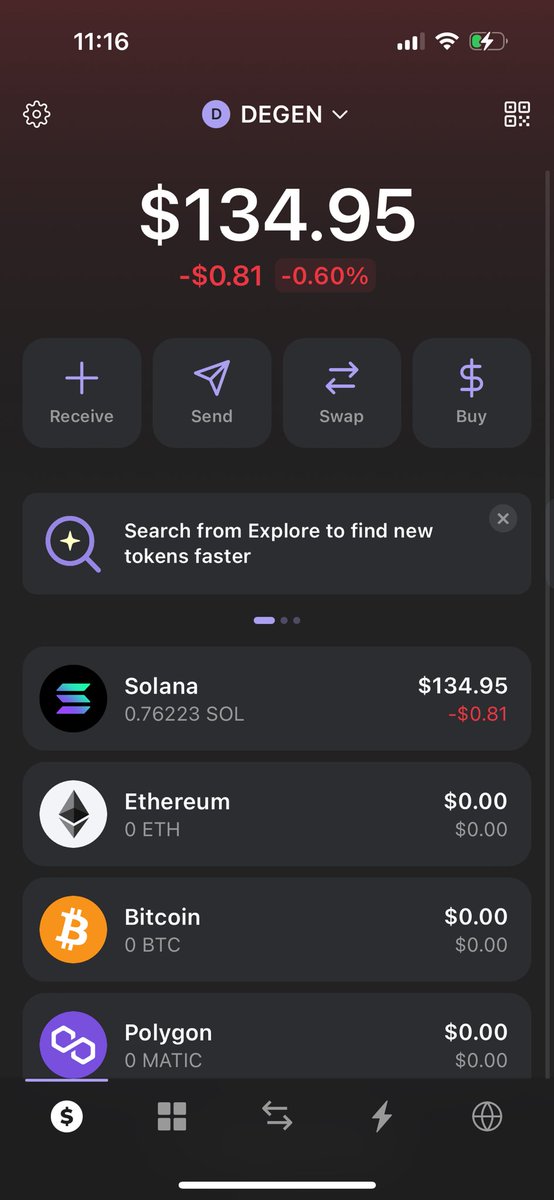The width and height of the screenshot is (554, 1200).
Task: Open the Polygon MATIC token row
Action: 277,1036
